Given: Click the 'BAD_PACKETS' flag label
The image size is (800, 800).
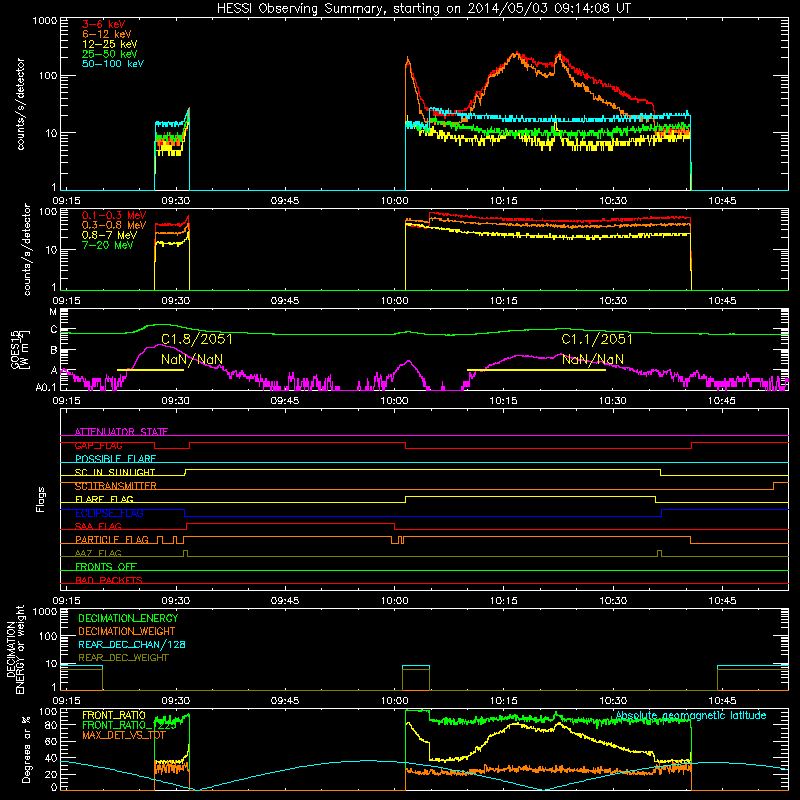Looking at the screenshot, I should click(109, 581).
